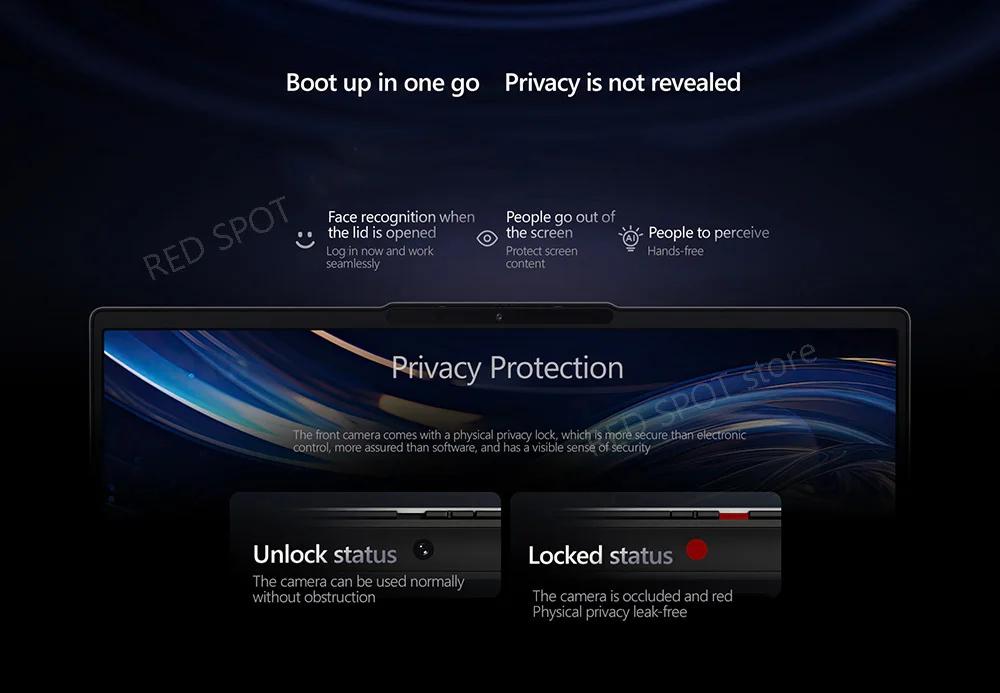Click the Face recognition feature text

pyautogui.click(x=401, y=225)
